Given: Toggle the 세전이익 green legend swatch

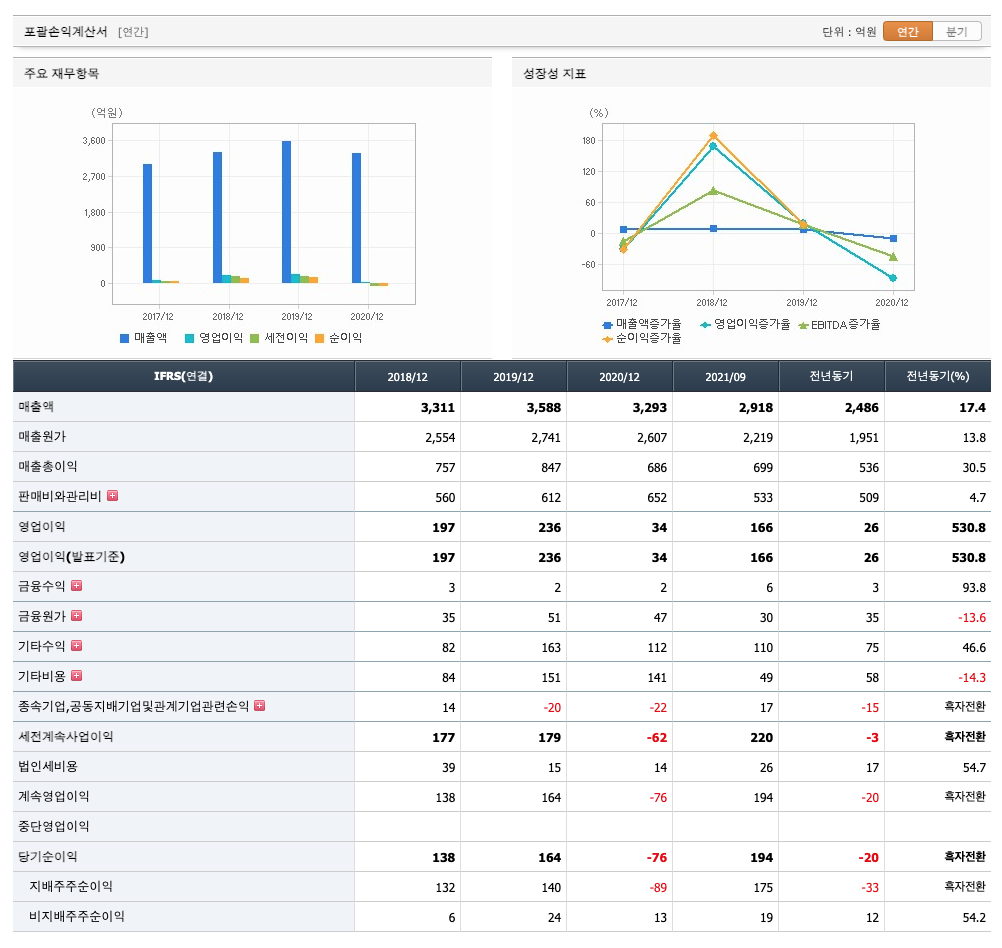Looking at the screenshot, I should pyautogui.click(x=254, y=338).
